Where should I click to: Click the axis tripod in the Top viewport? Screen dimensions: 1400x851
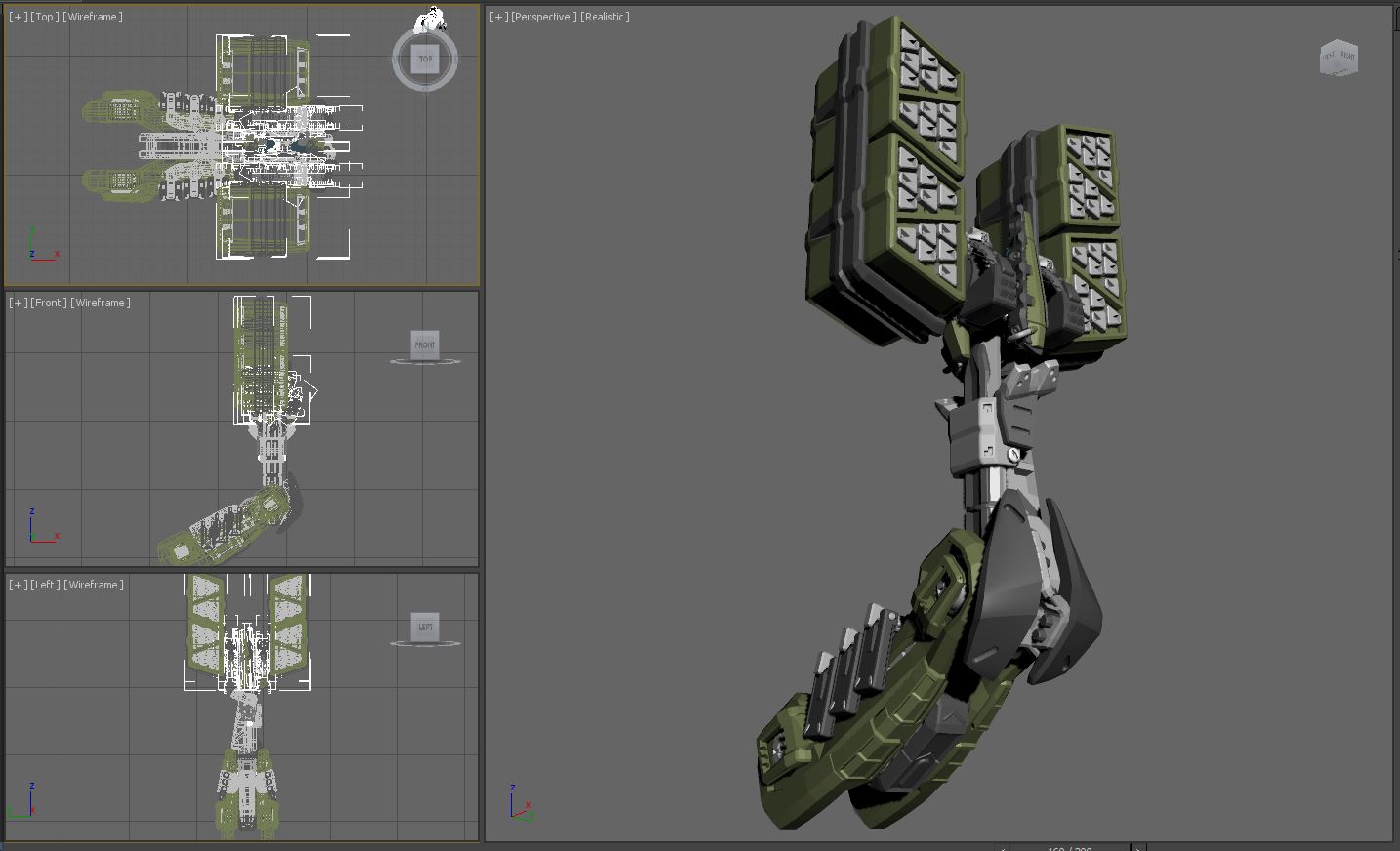41,246
